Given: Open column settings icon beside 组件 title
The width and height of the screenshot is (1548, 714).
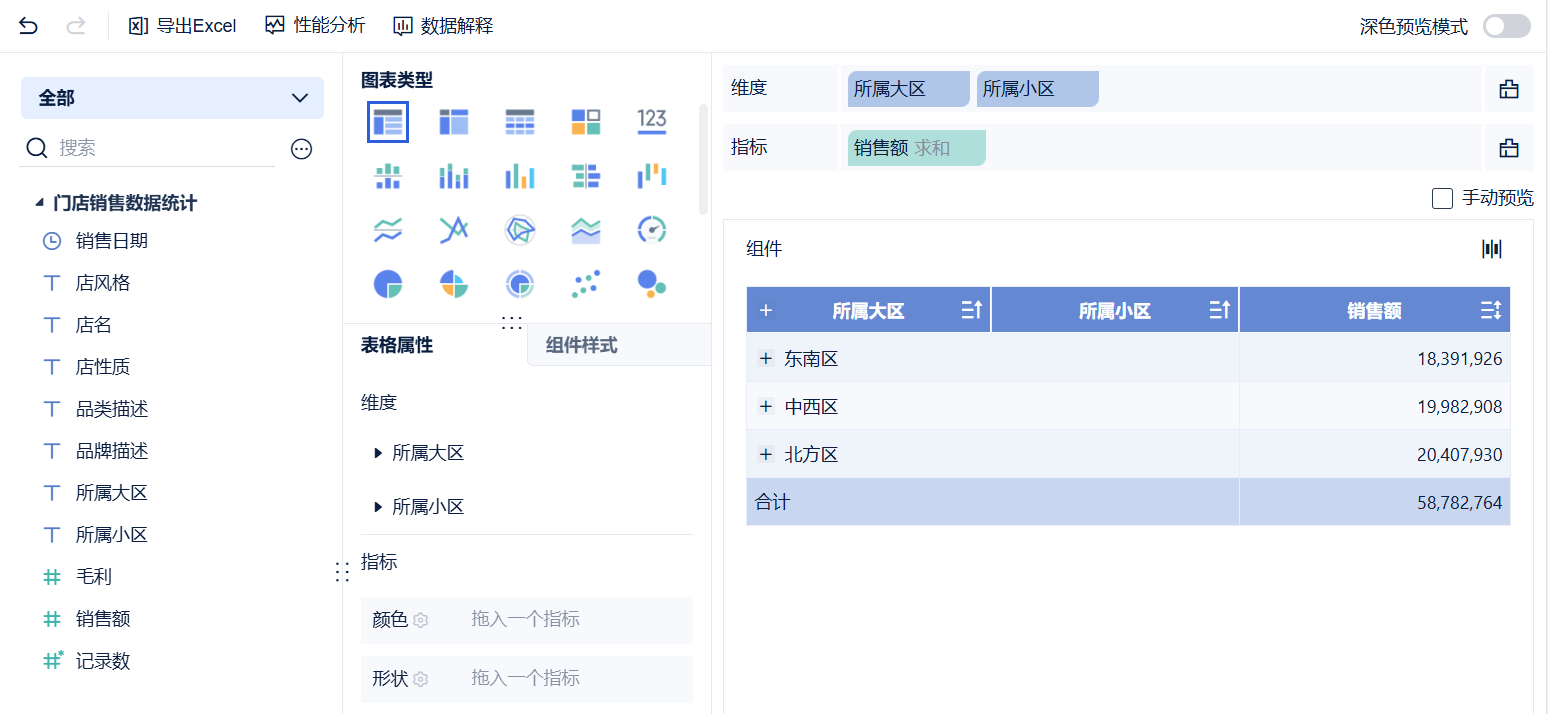Looking at the screenshot, I should (1492, 249).
